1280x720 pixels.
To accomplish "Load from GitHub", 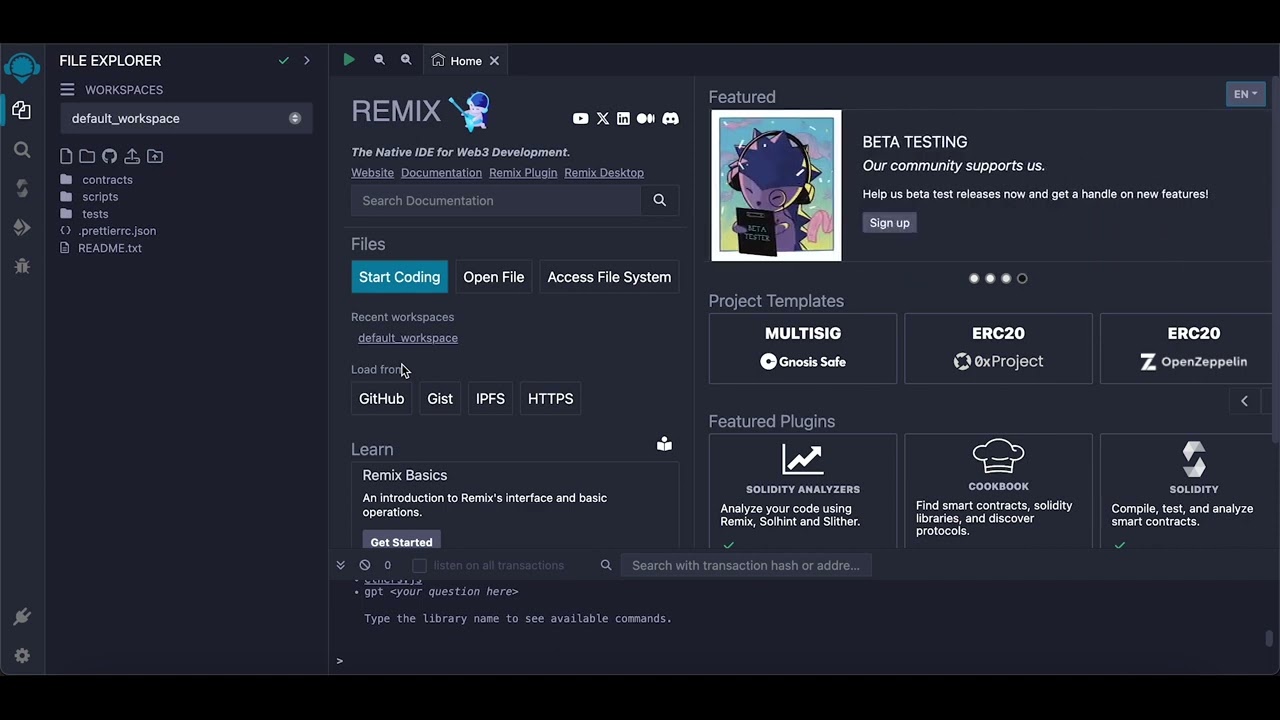I will pyautogui.click(x=381, y=398).
